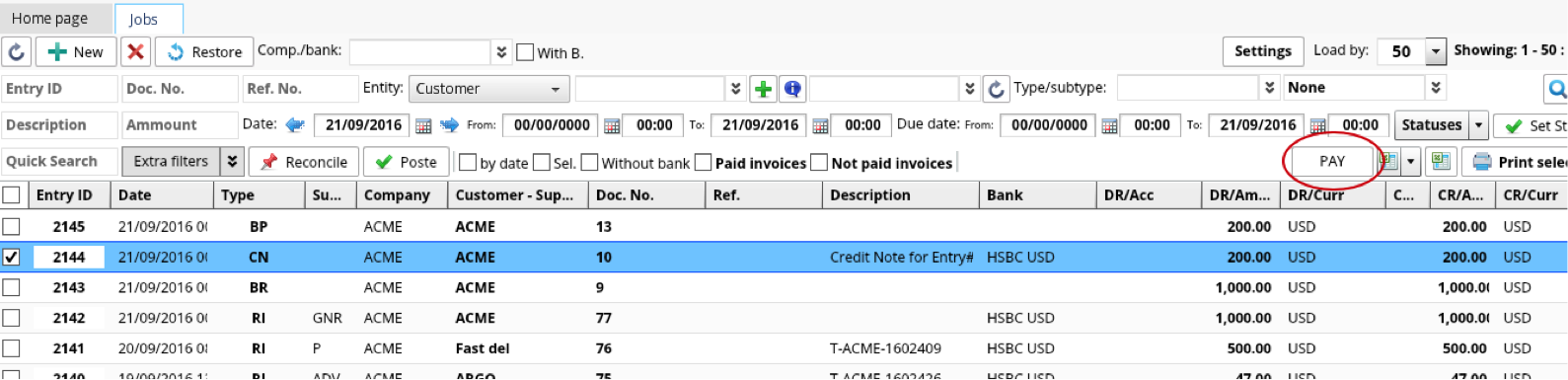Click the green plus add-entity icon

[763, 89]
